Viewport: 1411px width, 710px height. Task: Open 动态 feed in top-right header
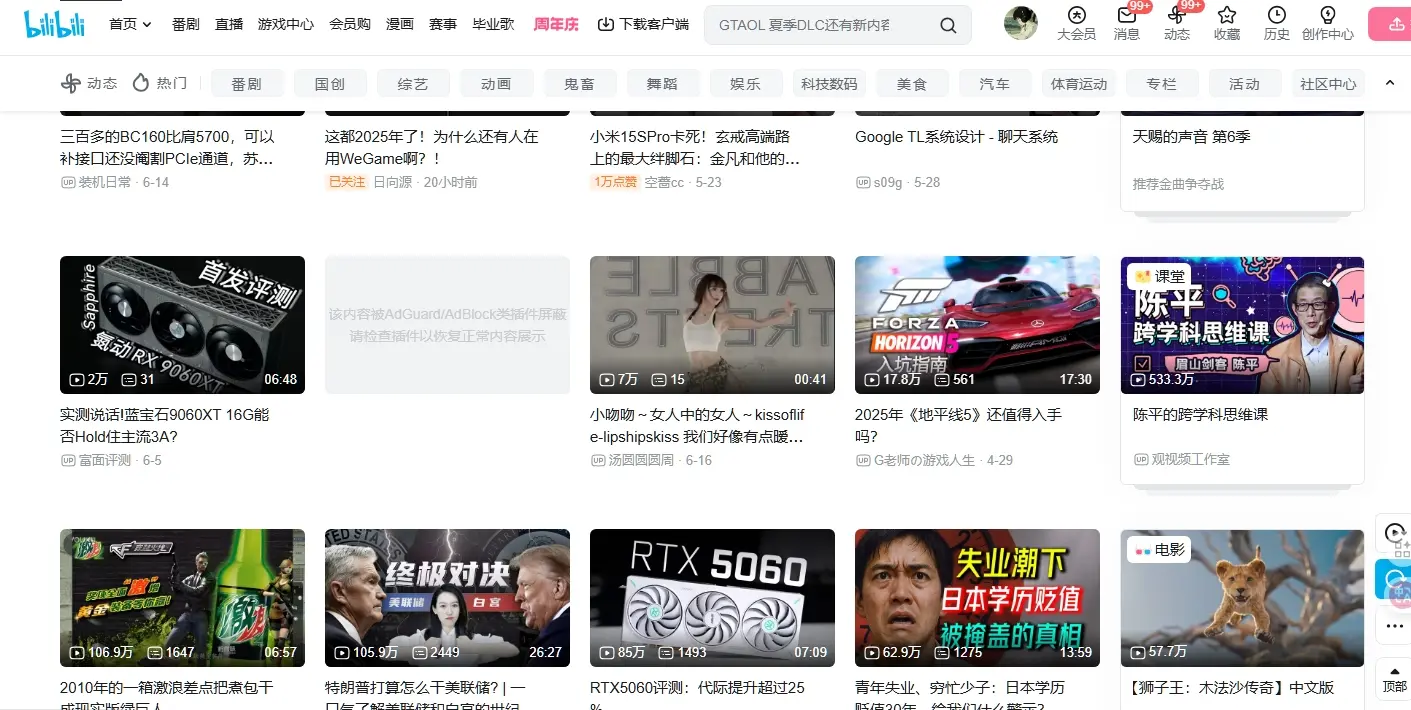(1177, 24)
